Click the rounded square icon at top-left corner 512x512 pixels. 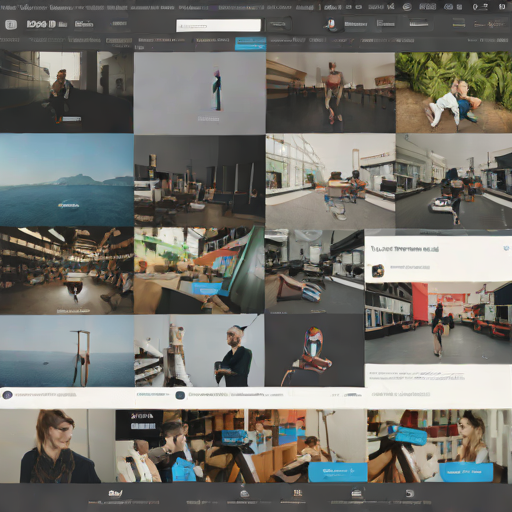point(11,24)
